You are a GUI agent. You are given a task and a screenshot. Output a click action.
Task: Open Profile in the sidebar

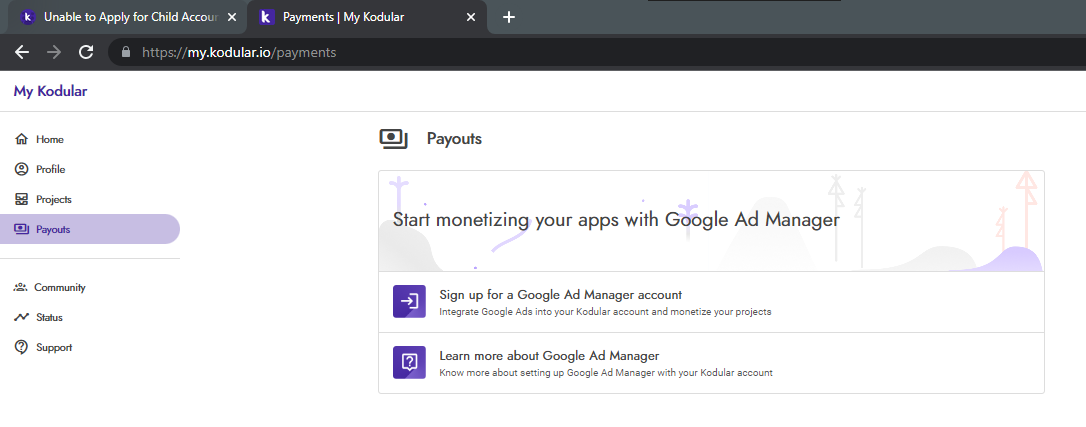click(90, 169)
